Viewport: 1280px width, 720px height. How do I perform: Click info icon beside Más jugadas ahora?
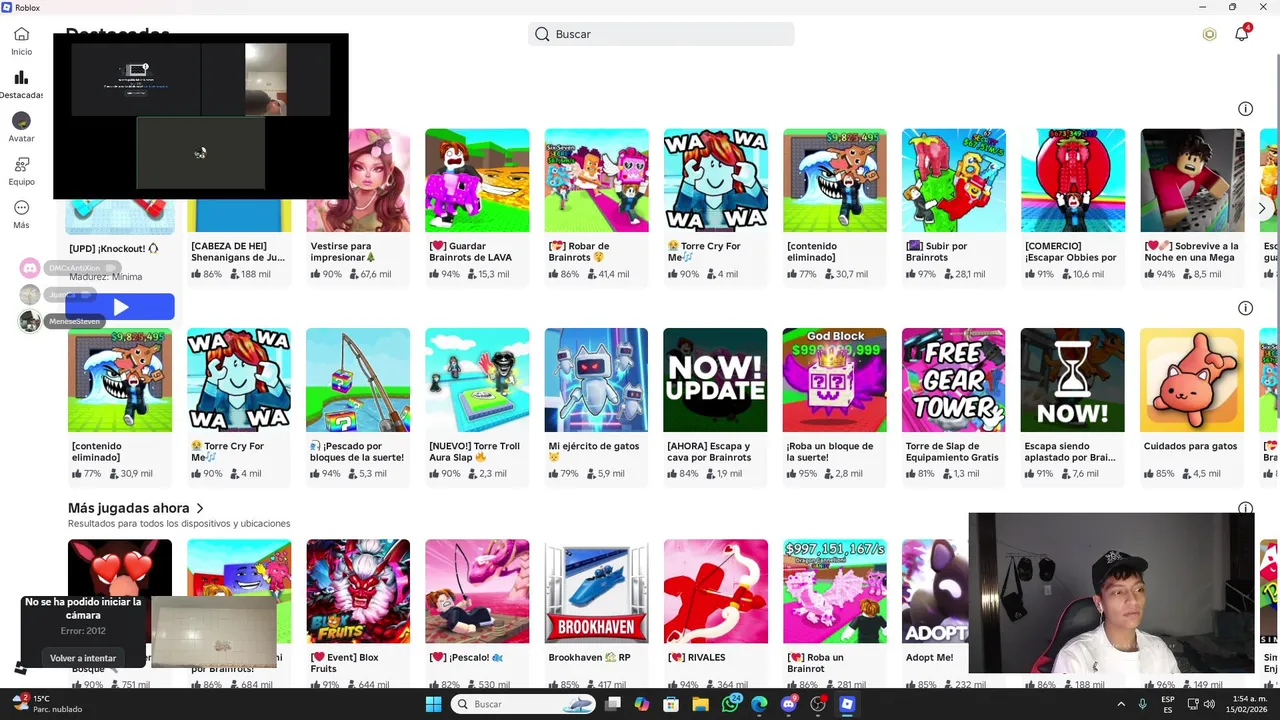click(1245, 509)
